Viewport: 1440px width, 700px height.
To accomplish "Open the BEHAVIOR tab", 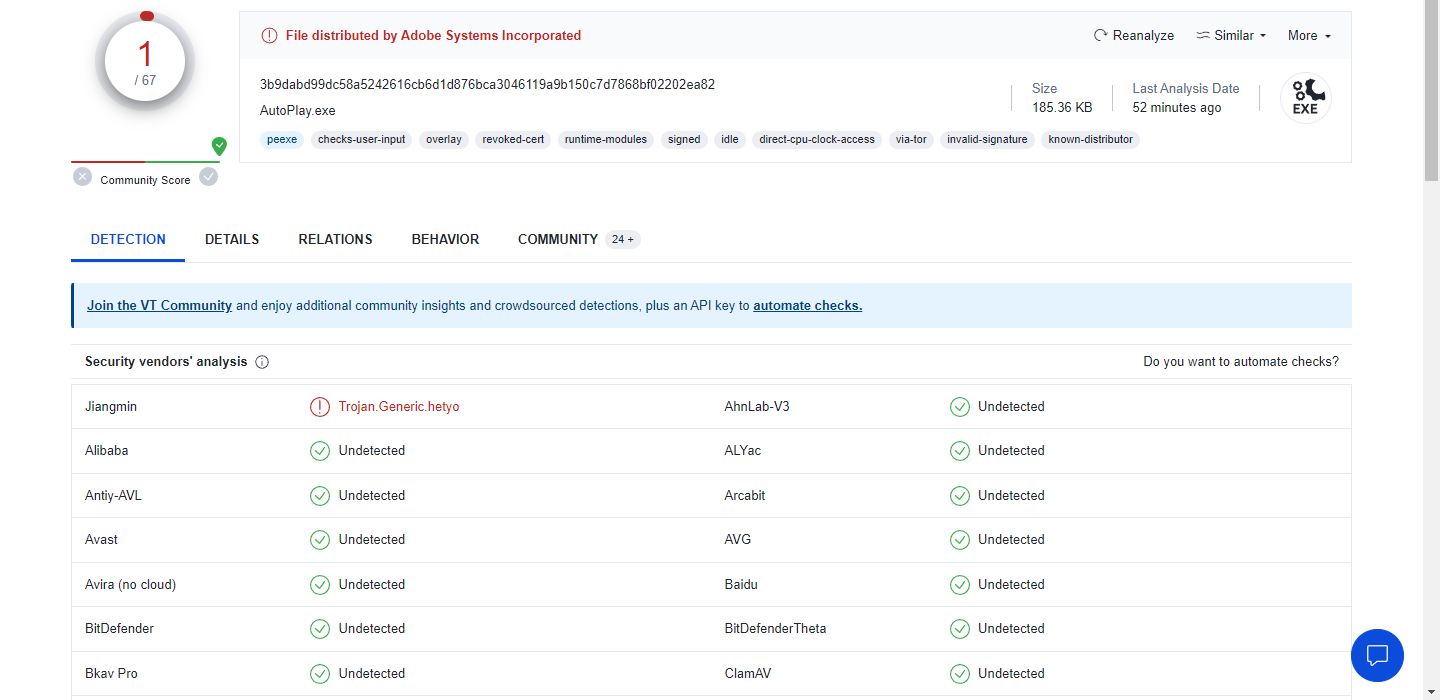I will tap(445, 239).
